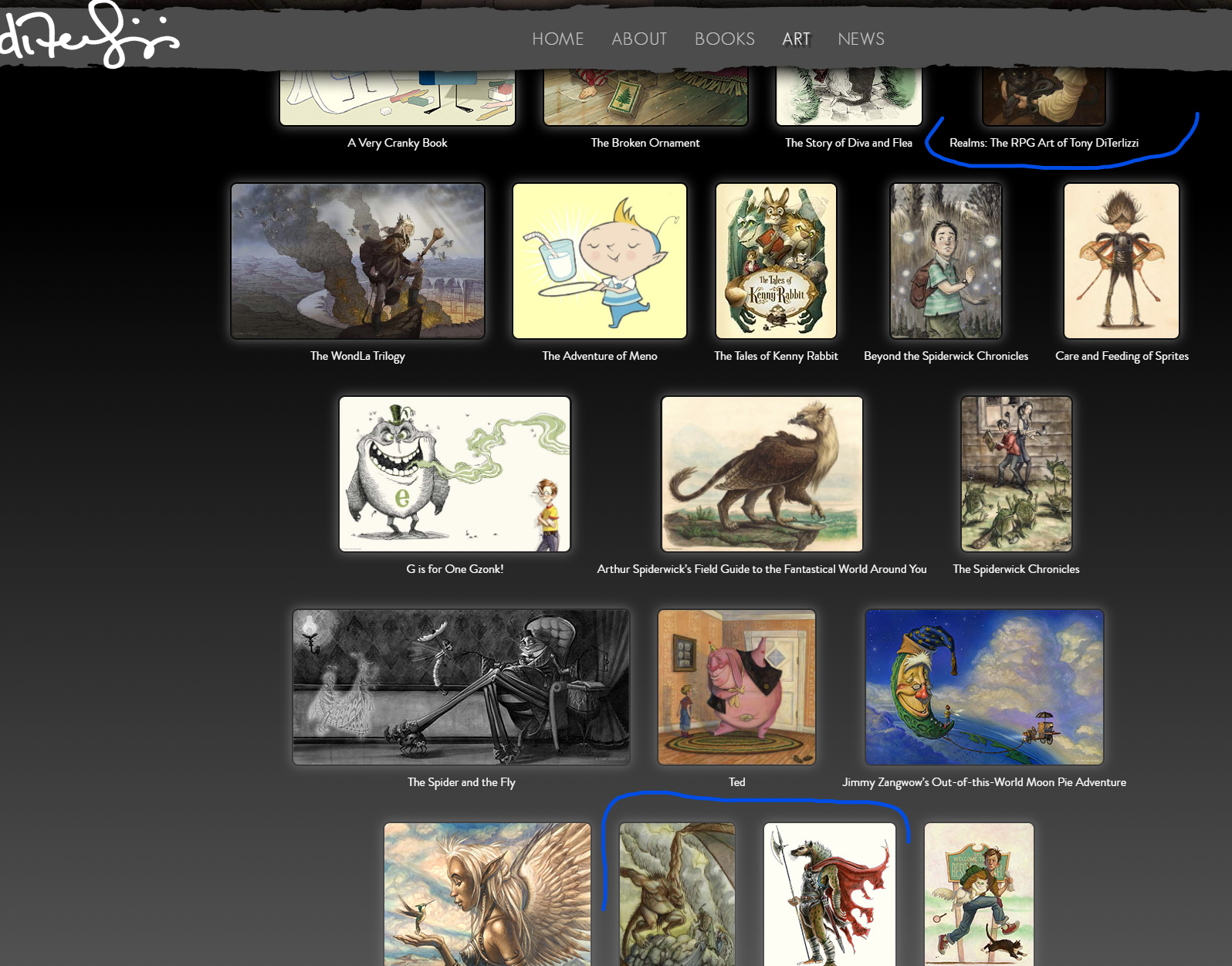Go to the ABOUT page

(x=639, y=39)
